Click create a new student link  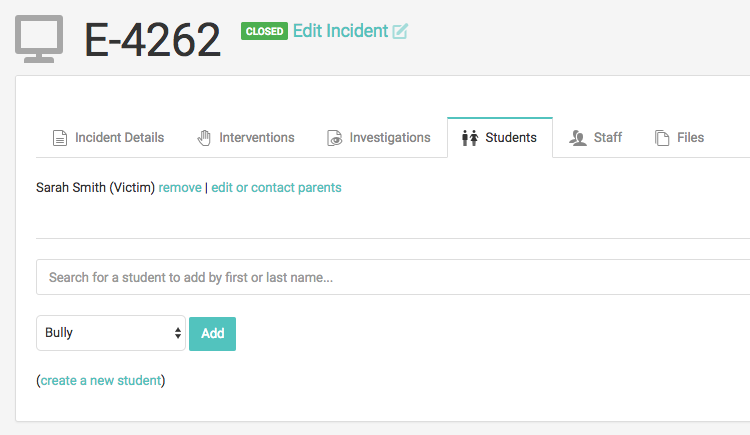(101, 380)
